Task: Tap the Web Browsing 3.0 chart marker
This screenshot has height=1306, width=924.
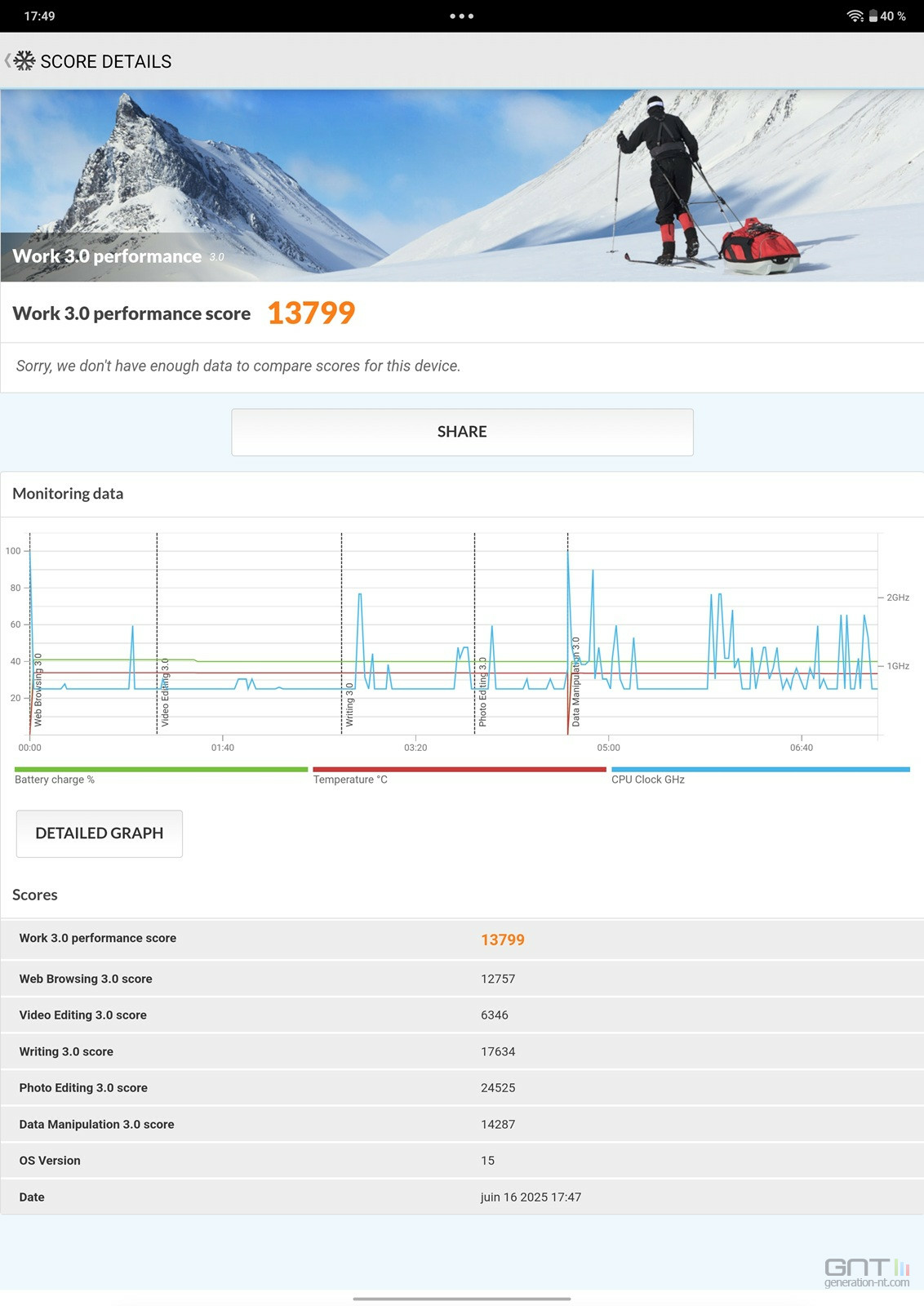Action: point(38,690)
